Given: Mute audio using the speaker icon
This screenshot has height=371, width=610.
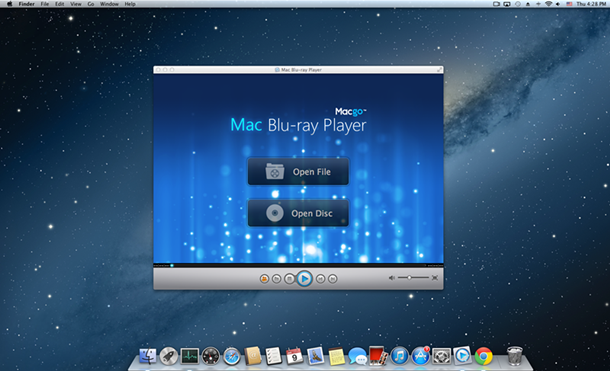Looking at the screenshot, I should [392, 278].
